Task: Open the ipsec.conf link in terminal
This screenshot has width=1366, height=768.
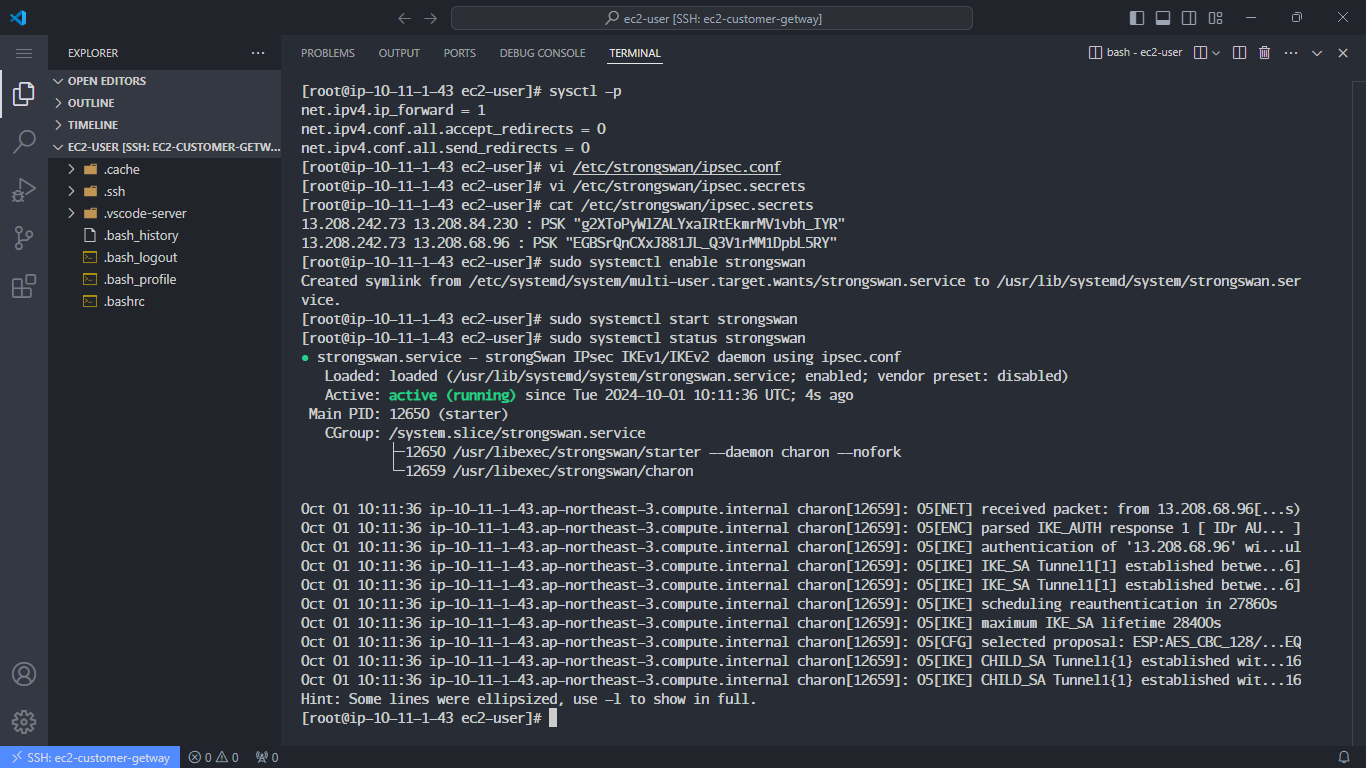Action: [x=677, y=166]
